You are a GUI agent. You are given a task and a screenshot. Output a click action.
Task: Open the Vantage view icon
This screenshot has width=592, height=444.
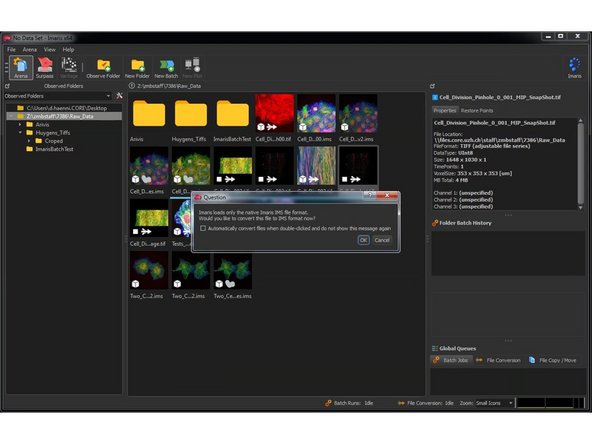point(69,67)
